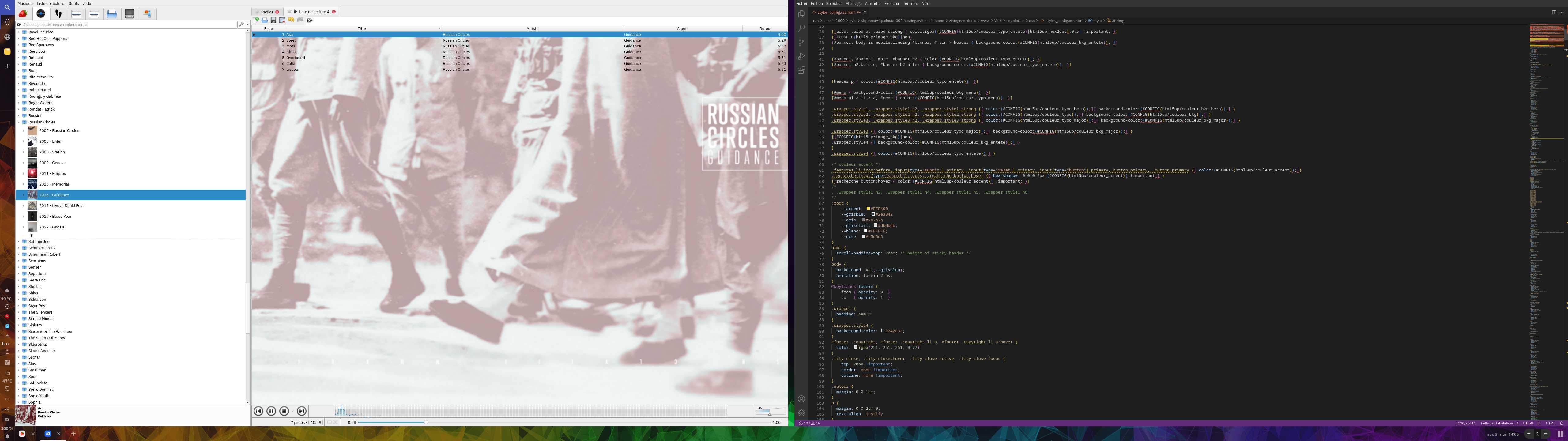Save the current playlist with the floppy disk icon
This screenshot has height=441, width=1568.
tap(273, 20)
